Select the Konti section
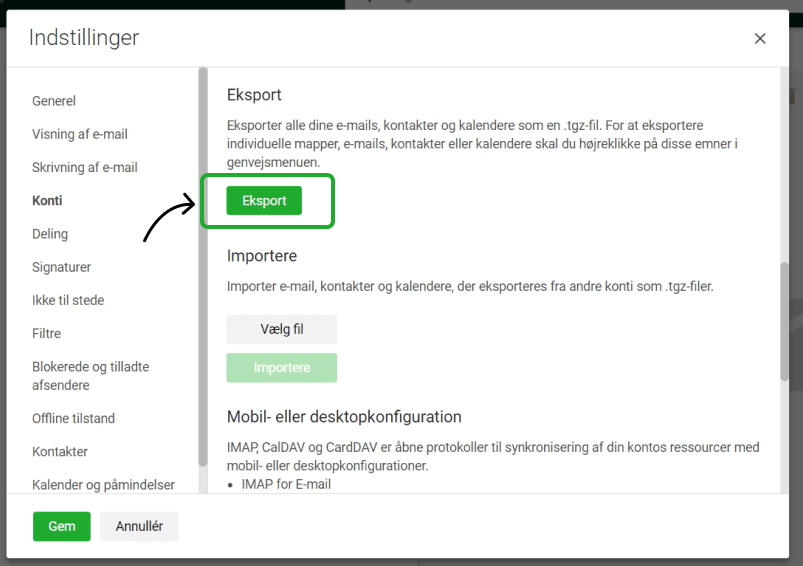 (47, 200)
